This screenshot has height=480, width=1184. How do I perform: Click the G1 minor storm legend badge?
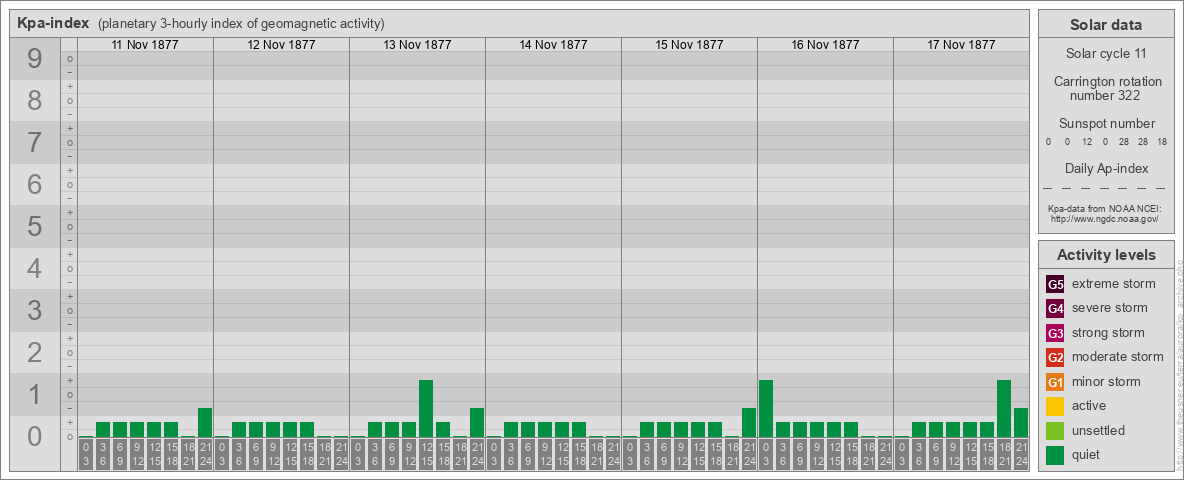[1055, 382]
